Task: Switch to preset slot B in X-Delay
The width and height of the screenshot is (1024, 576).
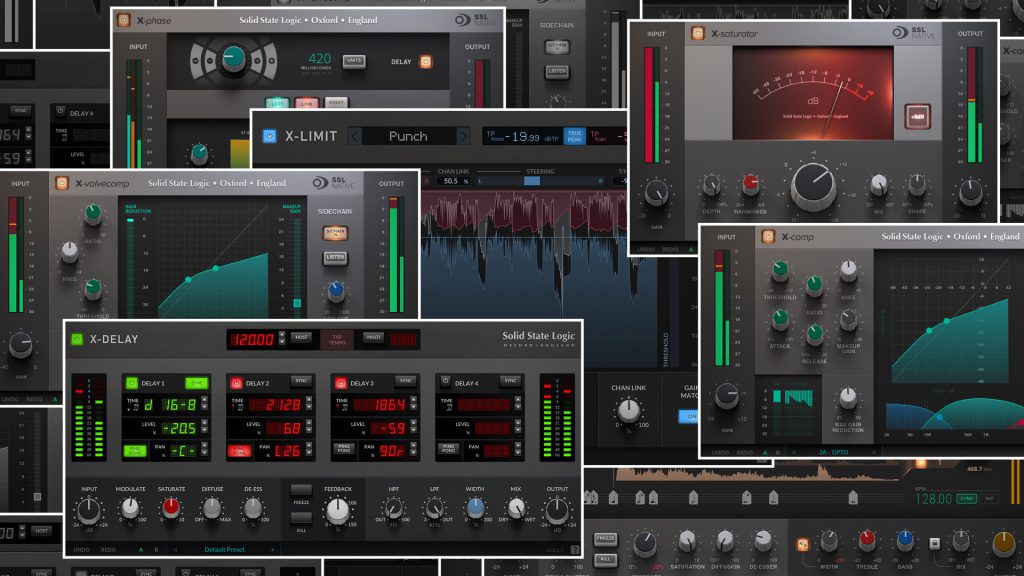Action: point(156,550)
